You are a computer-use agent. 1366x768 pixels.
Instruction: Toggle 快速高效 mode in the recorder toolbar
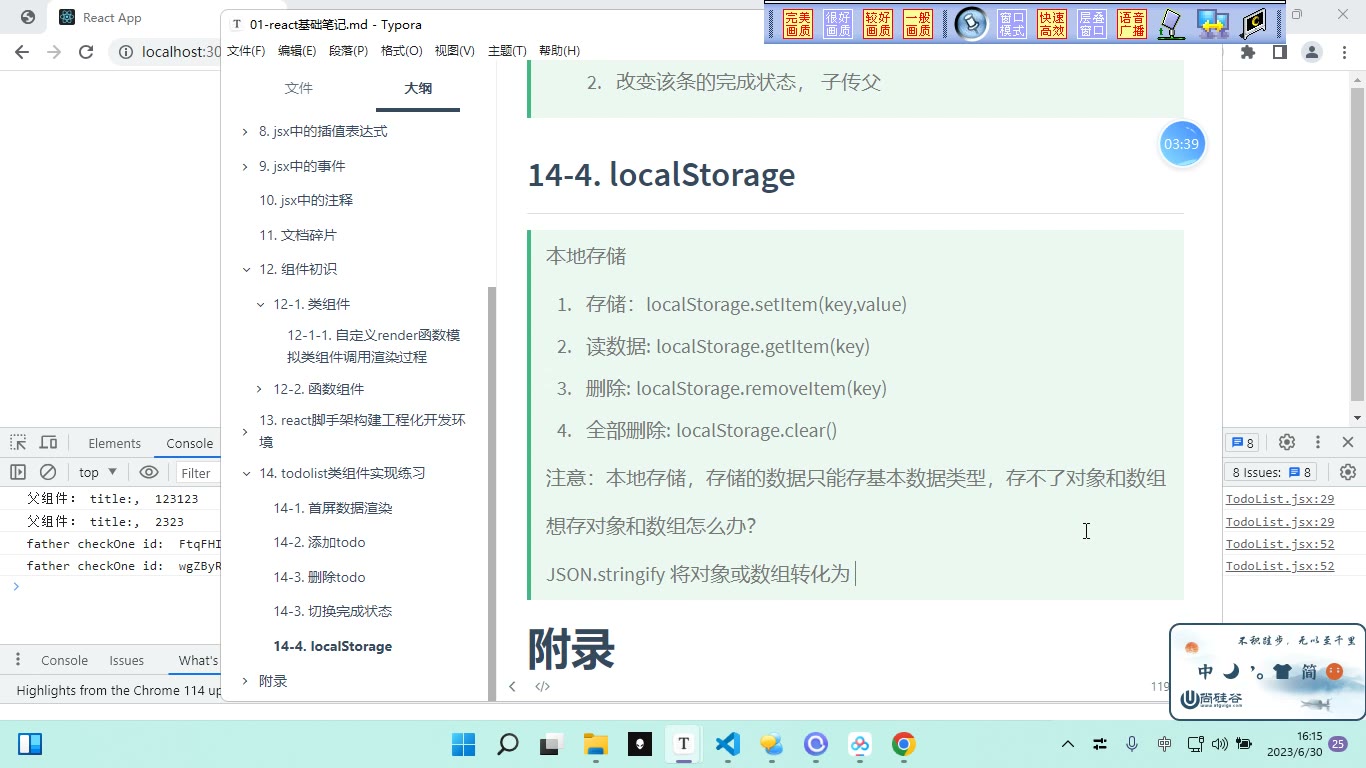click(x=1052, y=24)
